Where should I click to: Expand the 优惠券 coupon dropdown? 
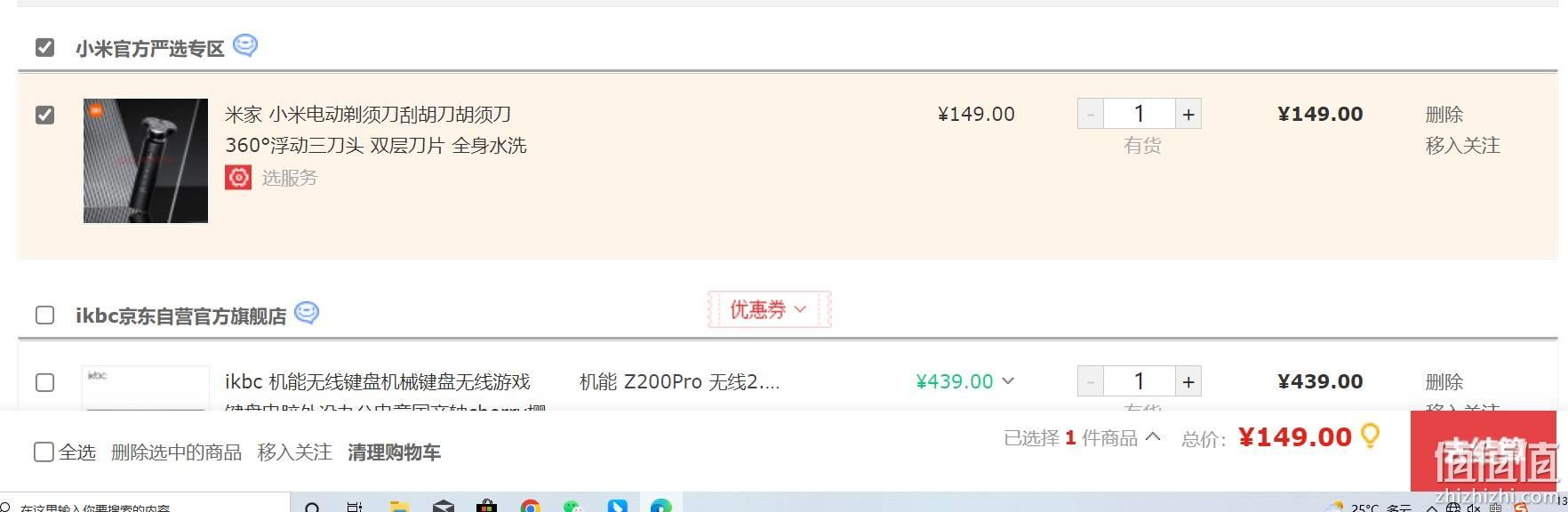[x=769, y=309]
